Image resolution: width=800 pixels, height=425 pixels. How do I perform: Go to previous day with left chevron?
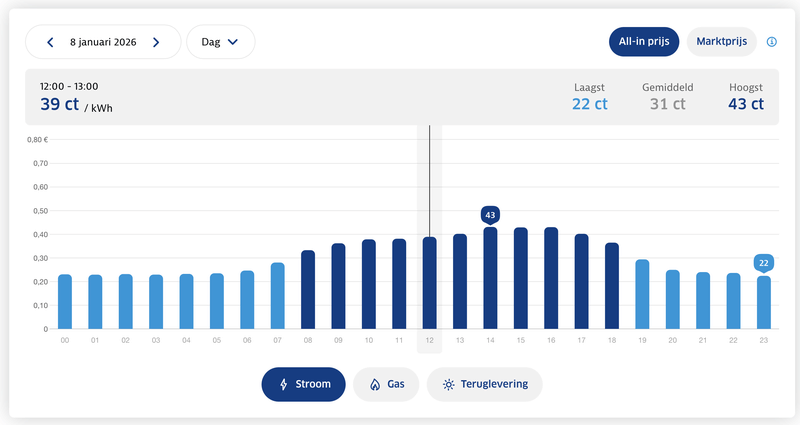50,42
